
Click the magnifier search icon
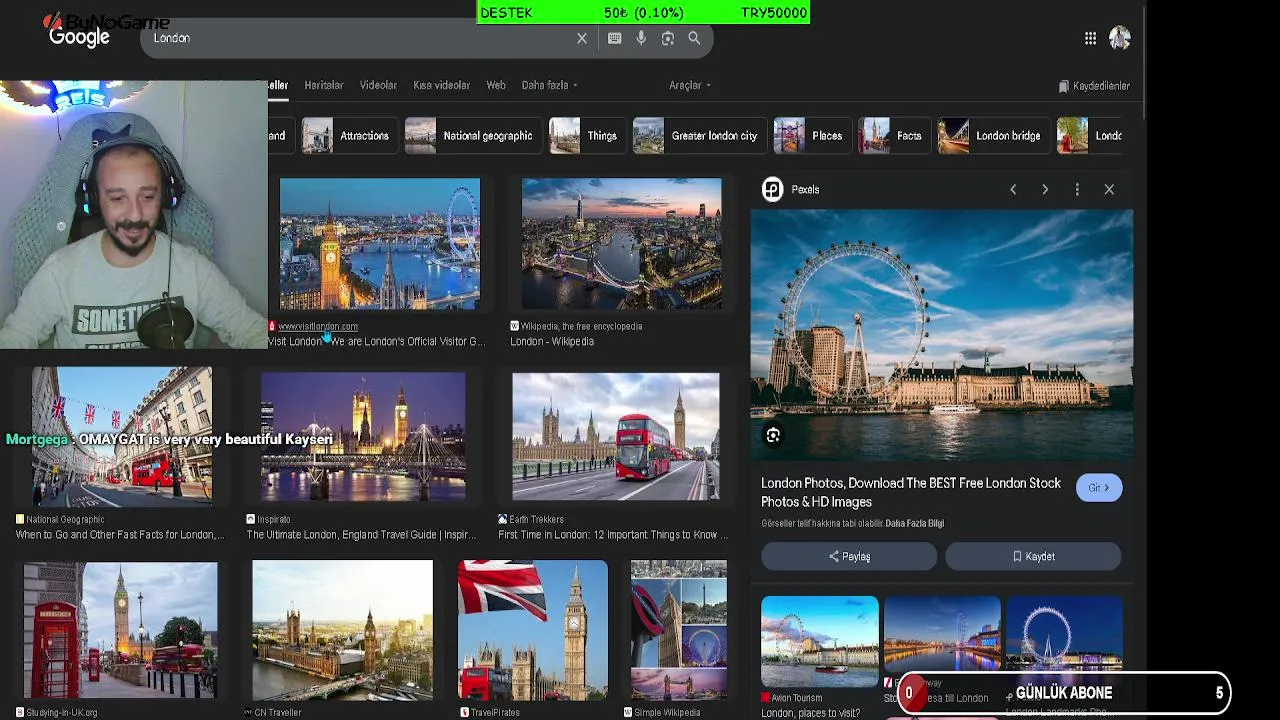(x=694, y=38)
